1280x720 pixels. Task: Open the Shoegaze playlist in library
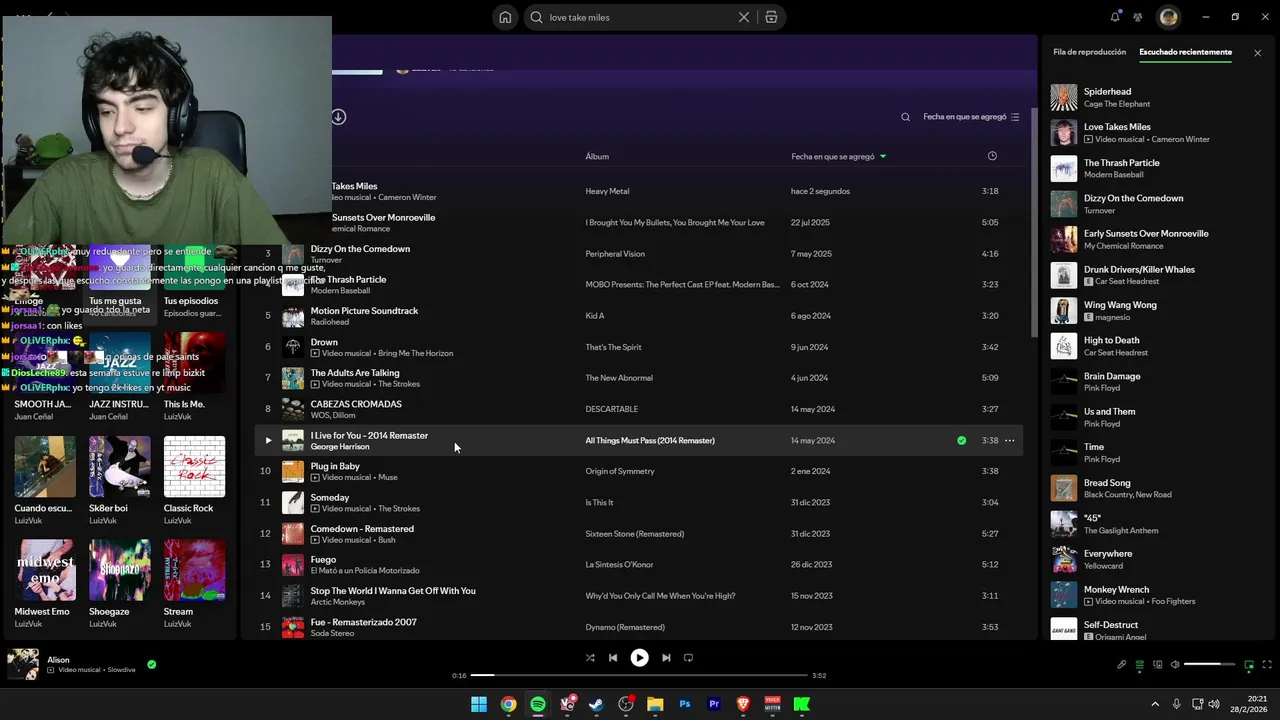tap(119, 586)
